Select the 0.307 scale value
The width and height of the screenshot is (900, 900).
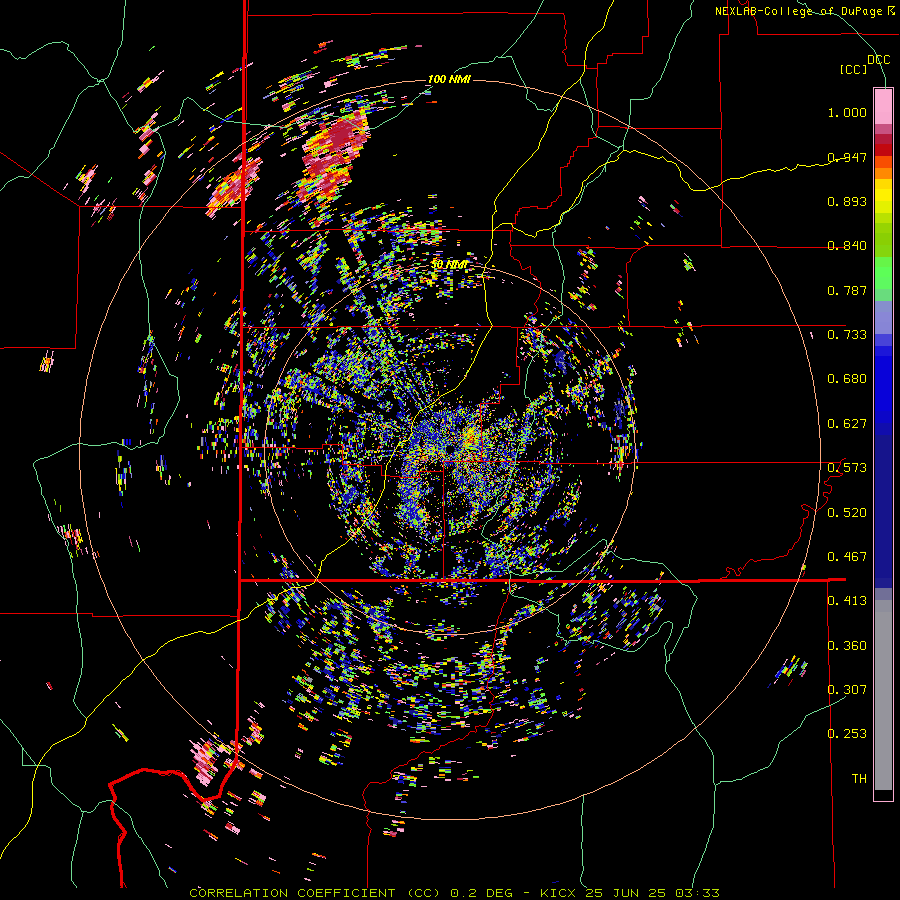pyautogui.click(x=847, y=690)
